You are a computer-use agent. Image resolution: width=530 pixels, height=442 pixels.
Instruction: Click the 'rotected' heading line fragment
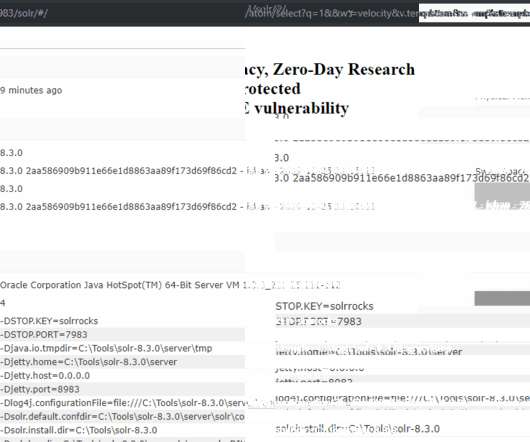pyautogui.click(x=272, y=89)
